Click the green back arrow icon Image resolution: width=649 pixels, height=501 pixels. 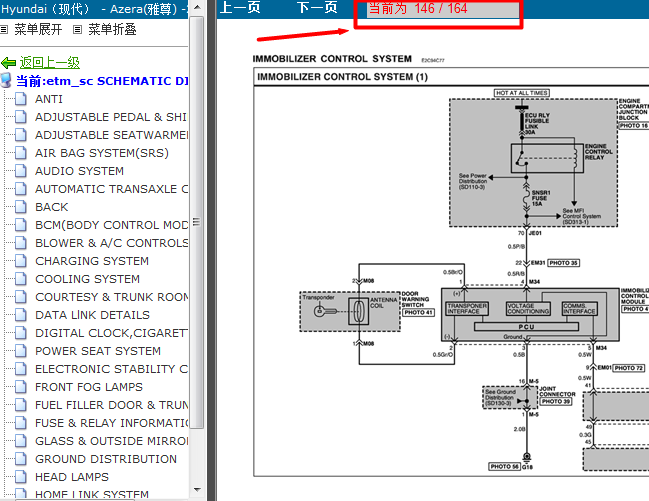[x=8, y=63]
